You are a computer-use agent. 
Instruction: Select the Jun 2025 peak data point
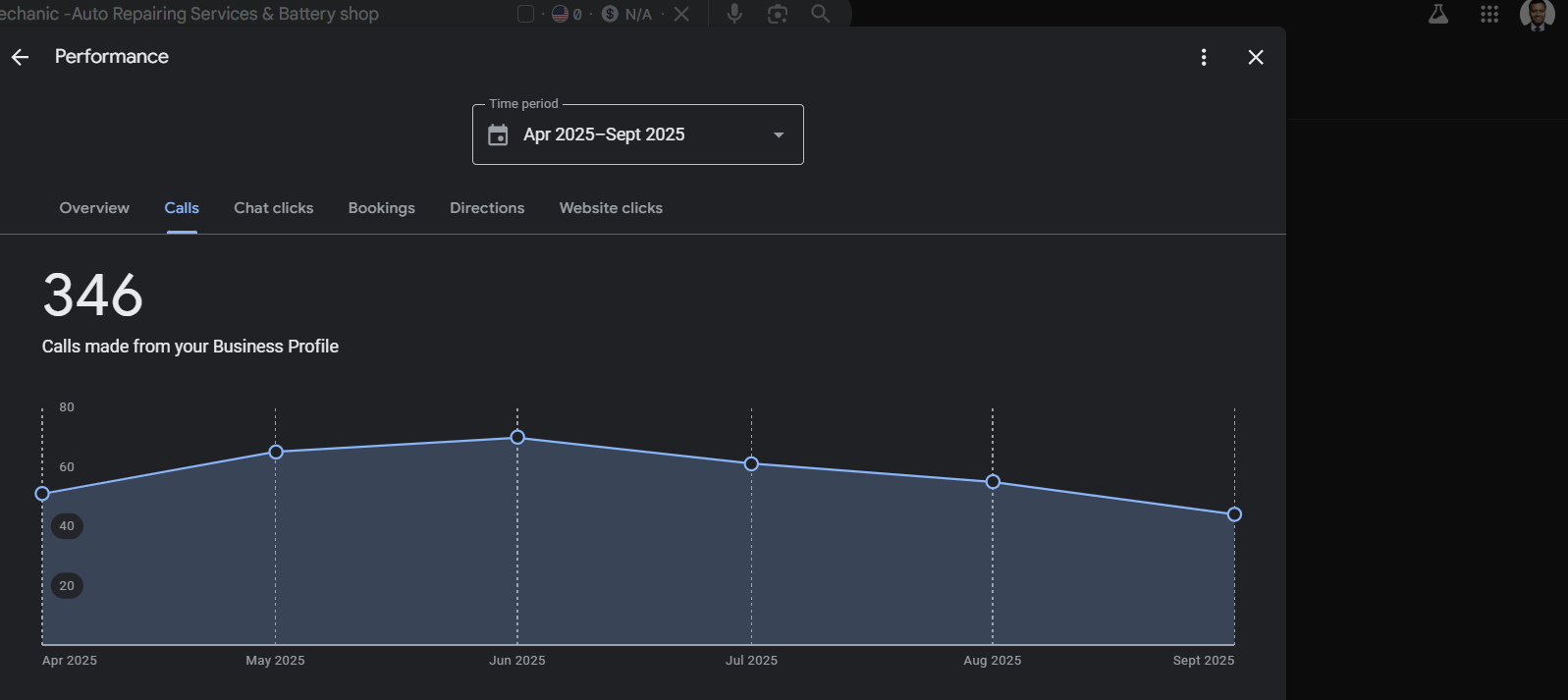517,437
